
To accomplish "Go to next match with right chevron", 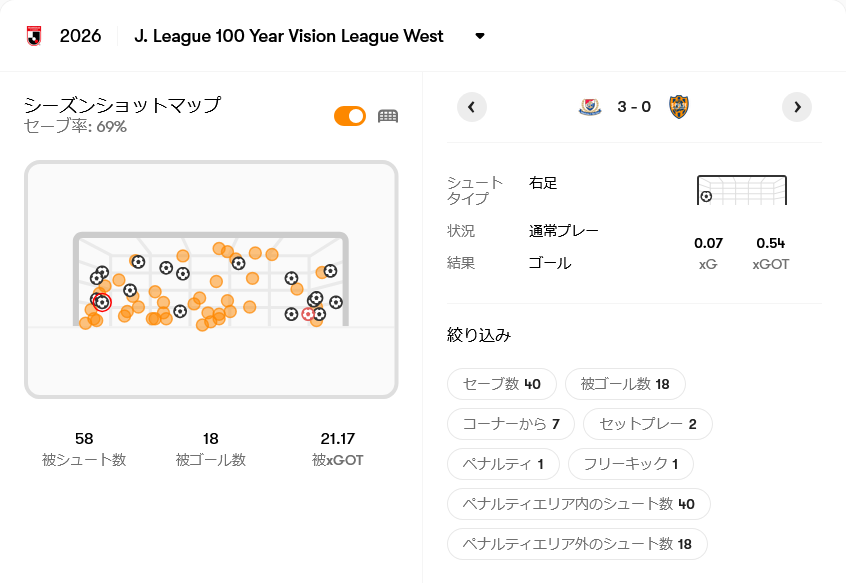I will (x=797, y=107).
